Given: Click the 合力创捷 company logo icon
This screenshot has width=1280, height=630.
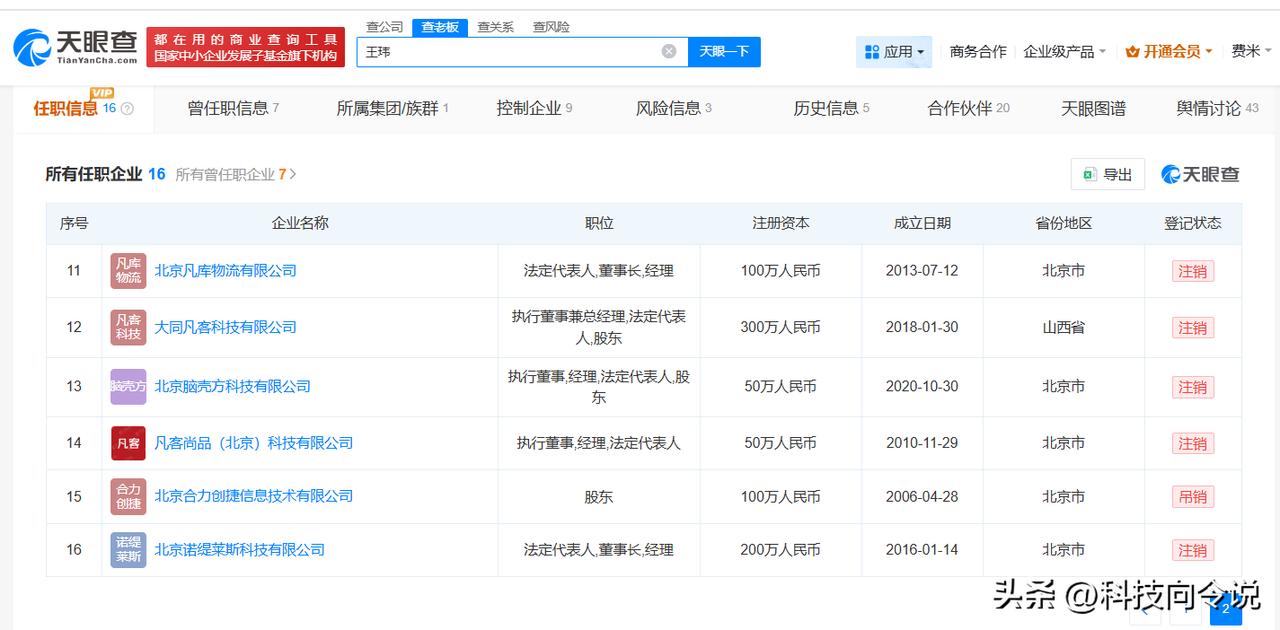Looking at the screenshot, I should pyautogui.click(x=128, y=496).
